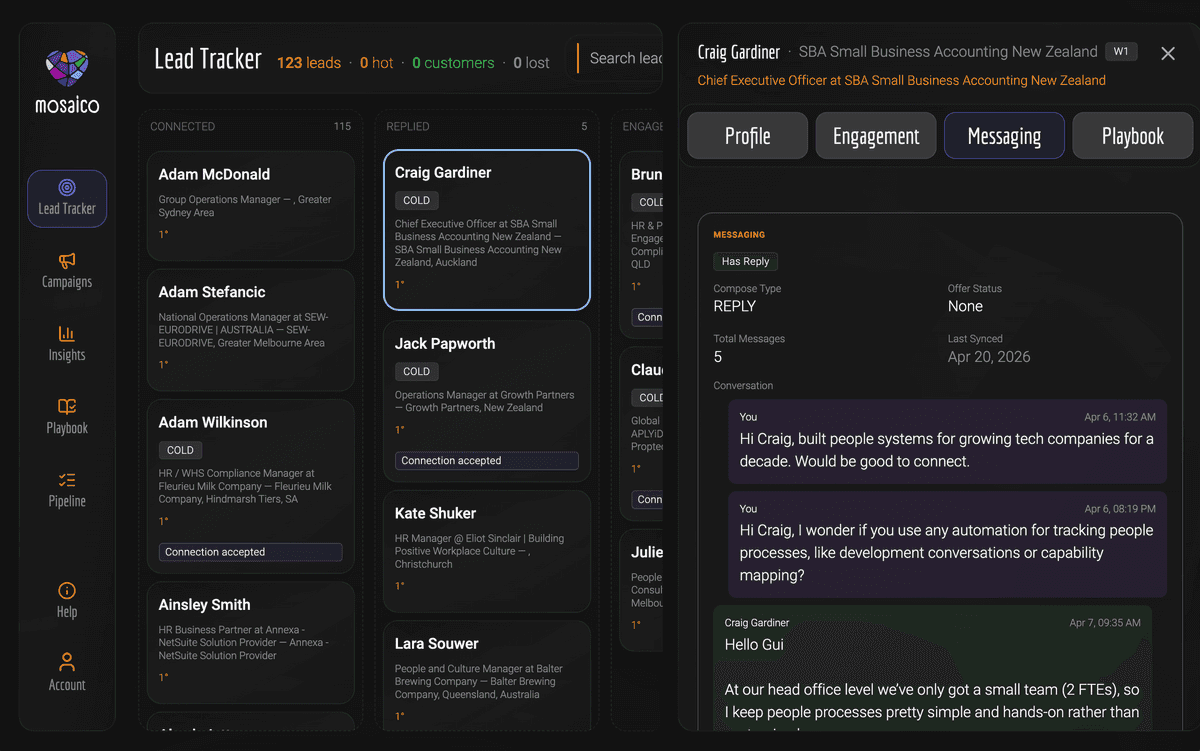Viewport: 1200px width, 751px height.
Task: Switch to the Messaging tab
Action: click(1004, 136)
